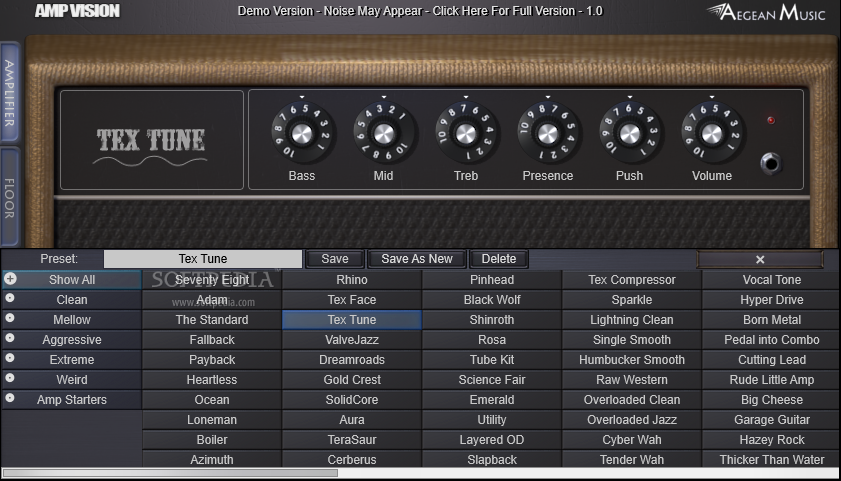The image size is (841, 481).
Task: Choose the Dreamroads preset
Action: (352, 360)
